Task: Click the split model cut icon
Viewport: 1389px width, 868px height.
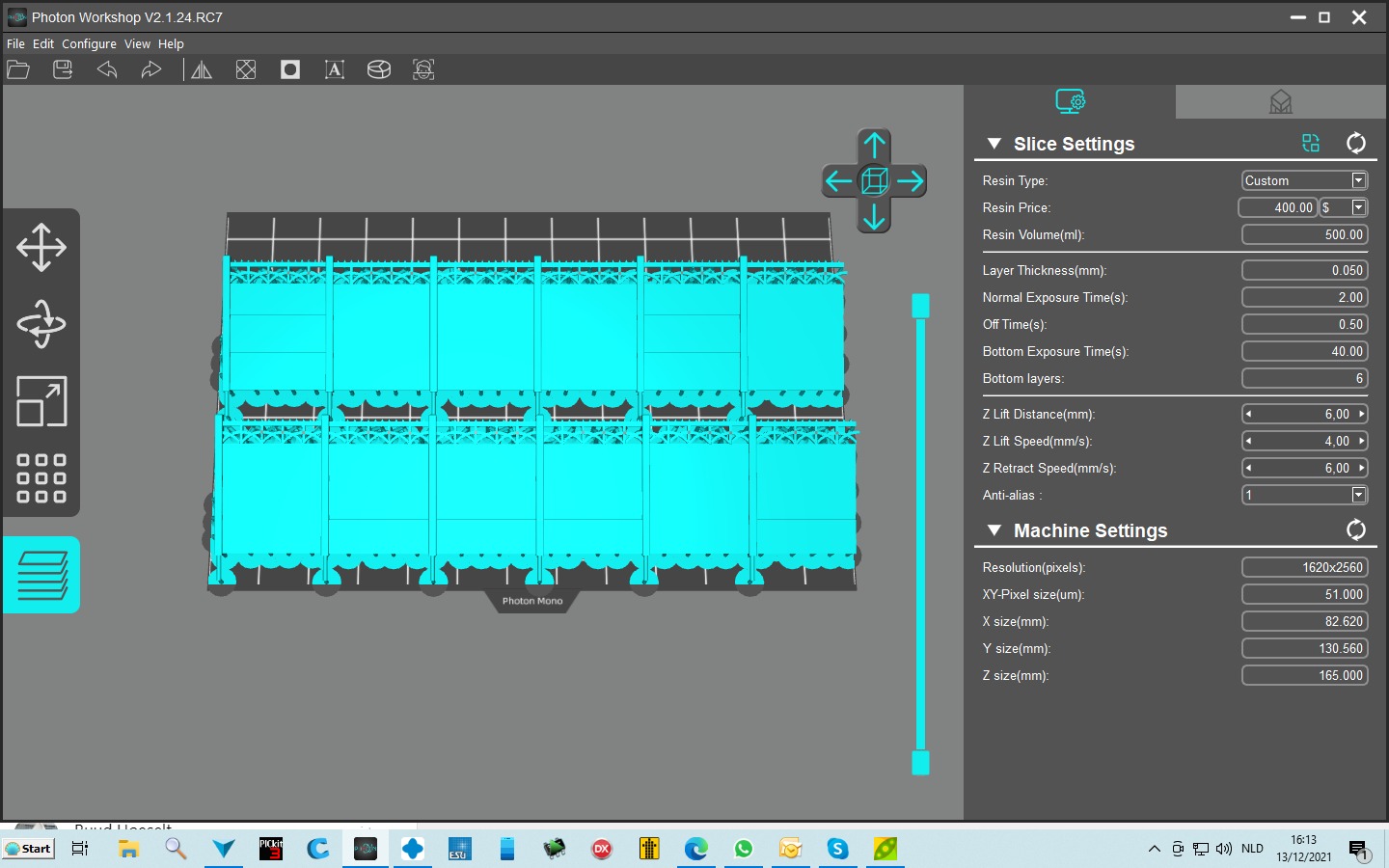Action: [379, 69]
